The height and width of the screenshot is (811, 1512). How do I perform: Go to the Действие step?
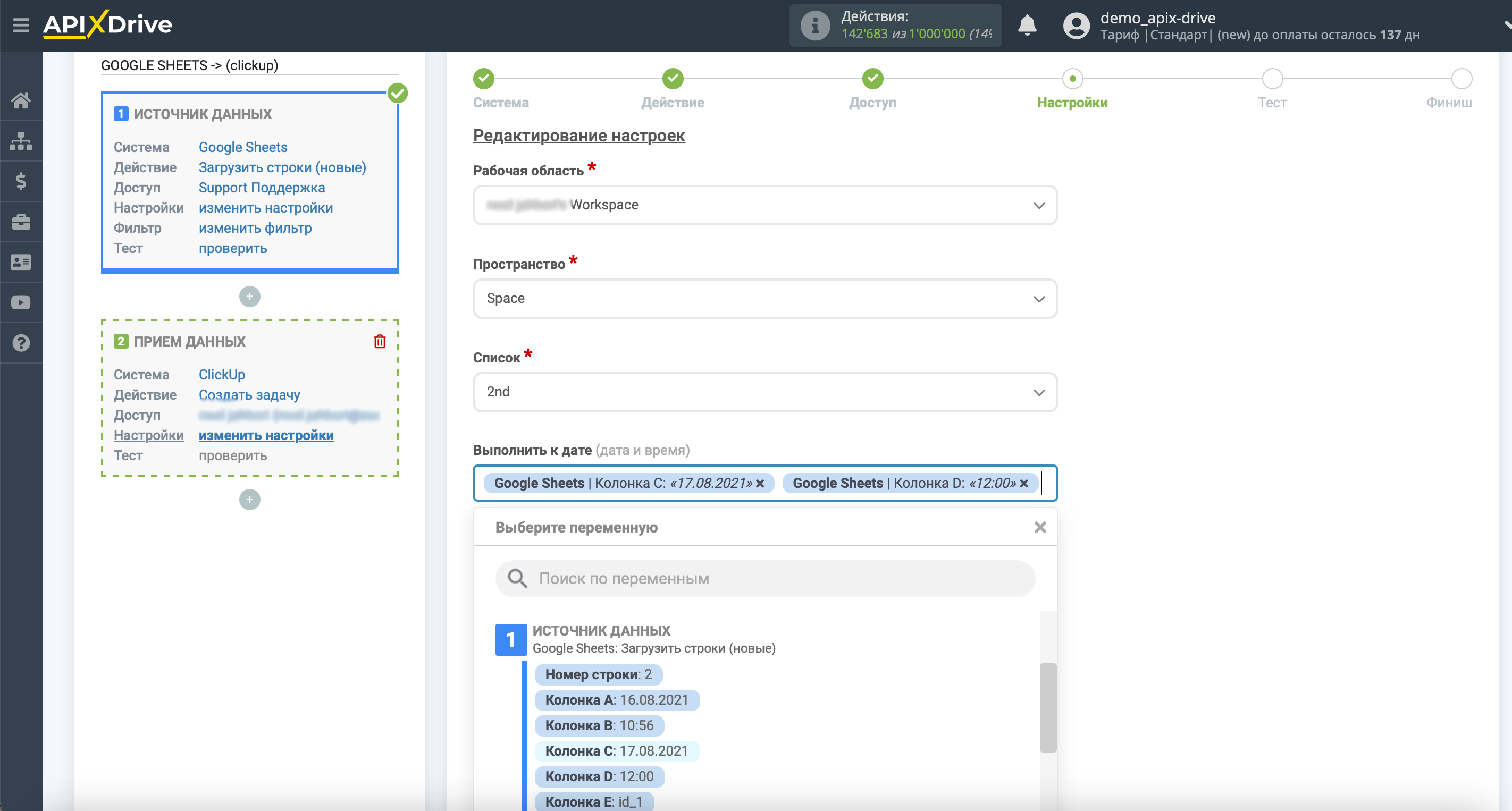tap(673, 78)
